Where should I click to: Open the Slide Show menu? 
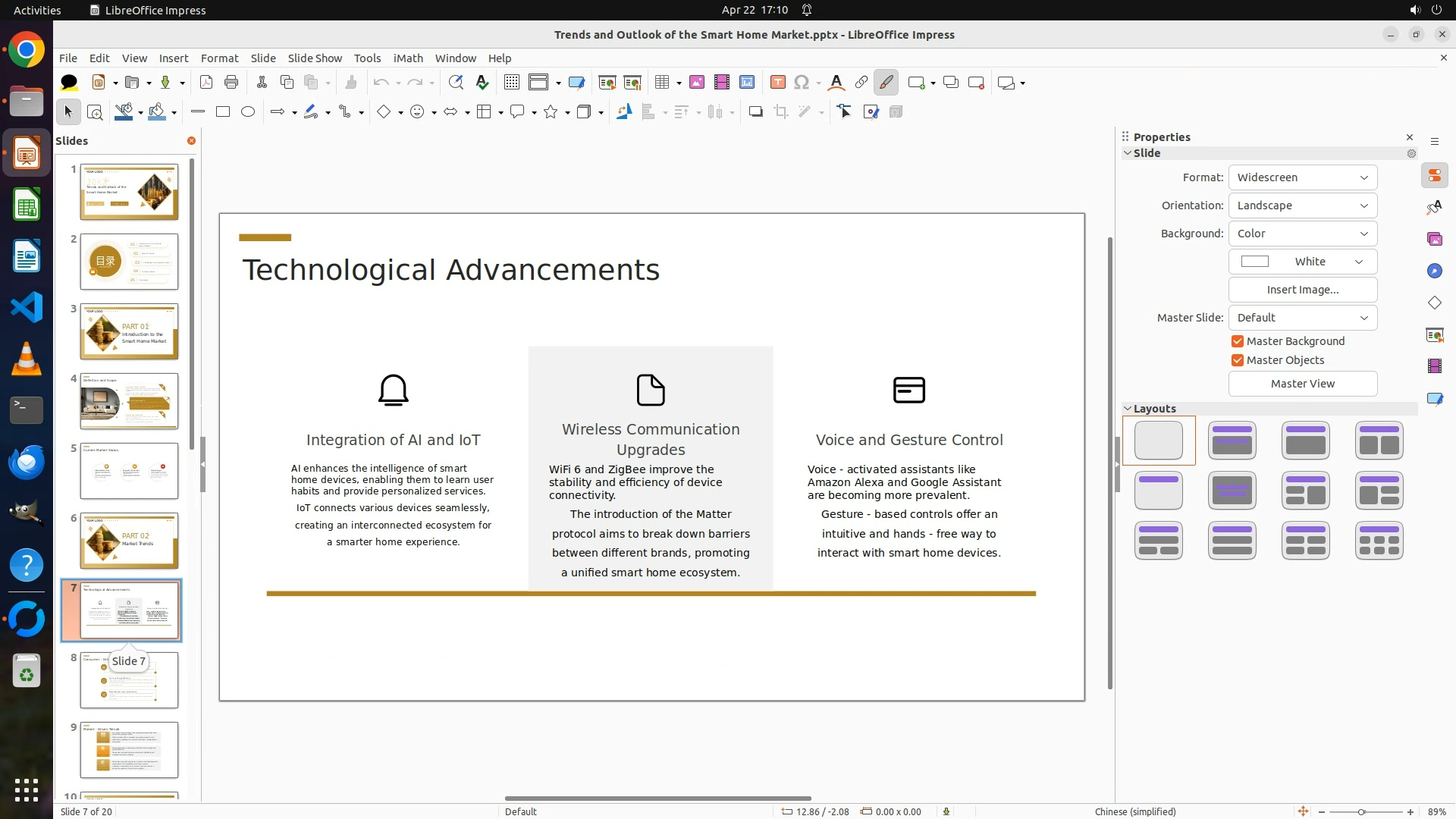pyautogui.click(x=315, y=58)
